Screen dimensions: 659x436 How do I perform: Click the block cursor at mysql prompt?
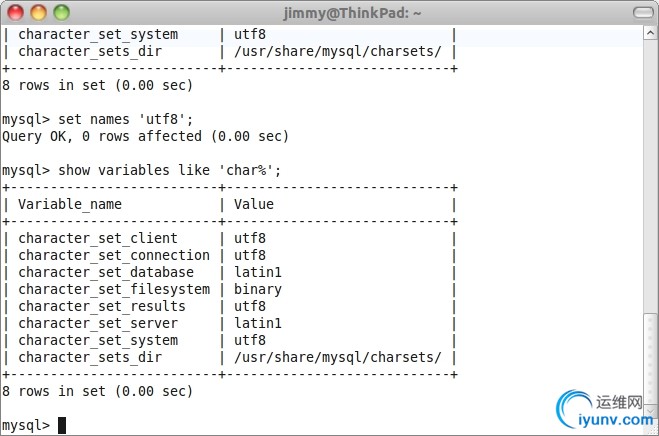62,425
